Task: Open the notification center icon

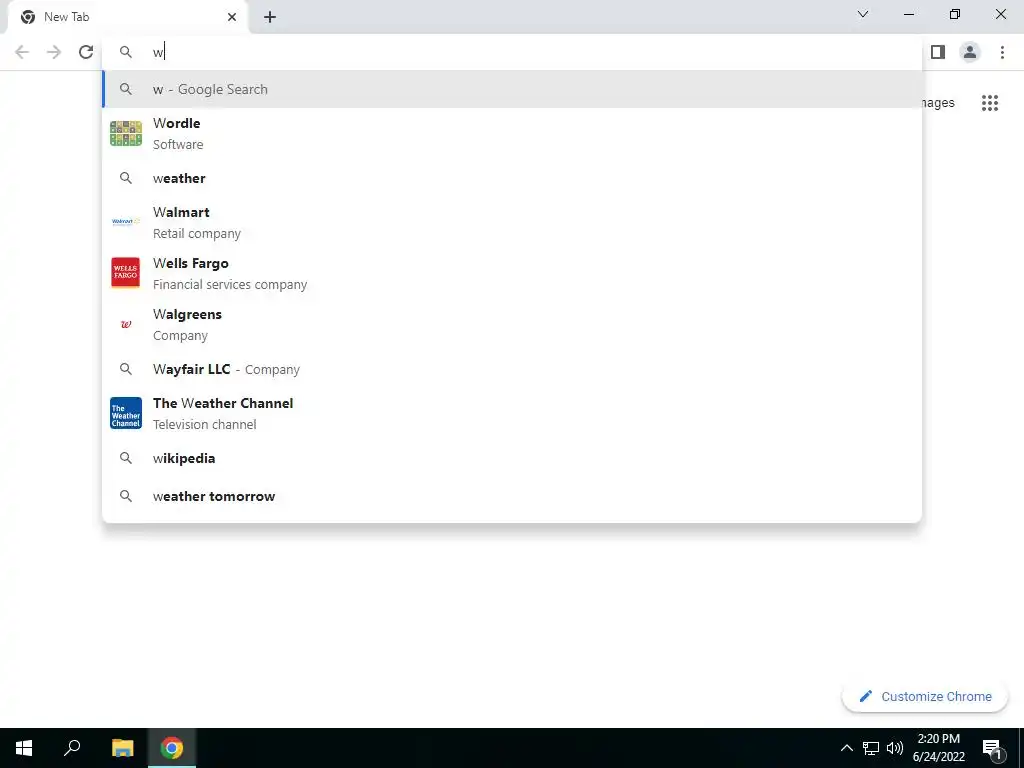Action: pos(992,748)
